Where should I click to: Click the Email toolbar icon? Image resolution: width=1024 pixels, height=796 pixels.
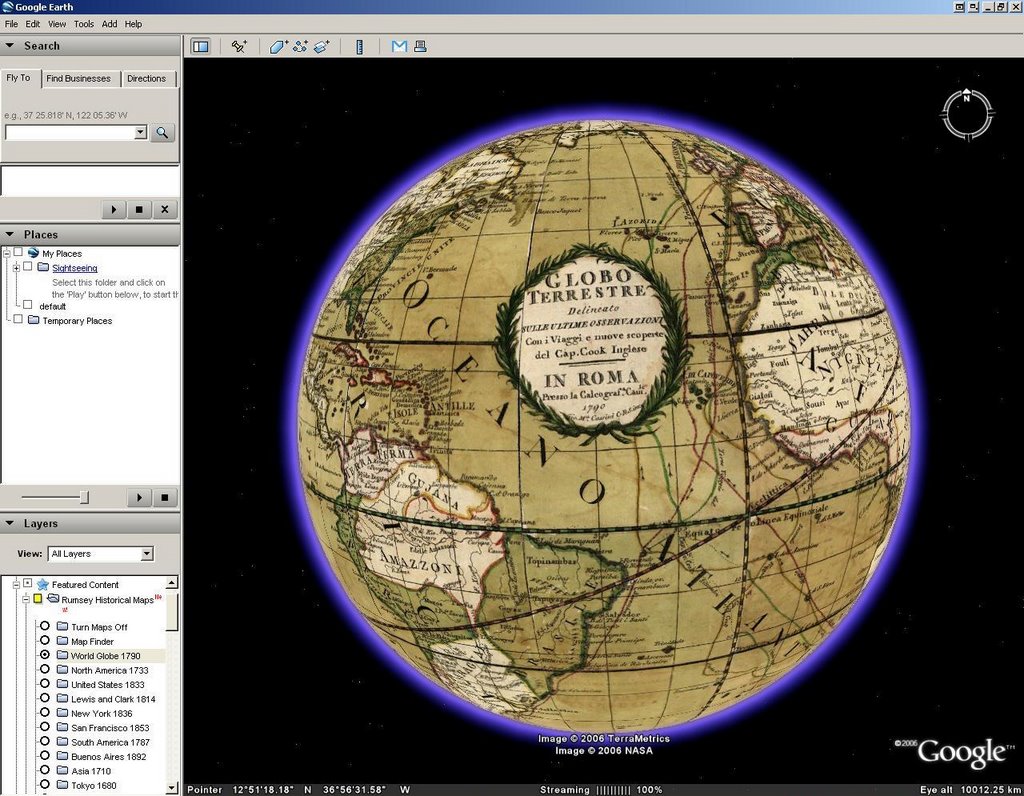[399, 46]
